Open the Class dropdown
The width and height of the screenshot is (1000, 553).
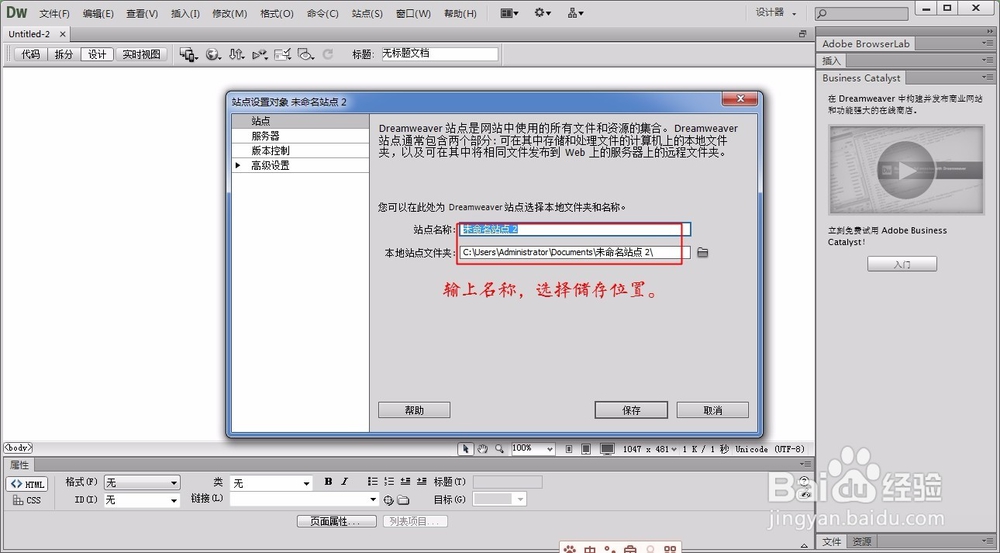click(271, 483)
